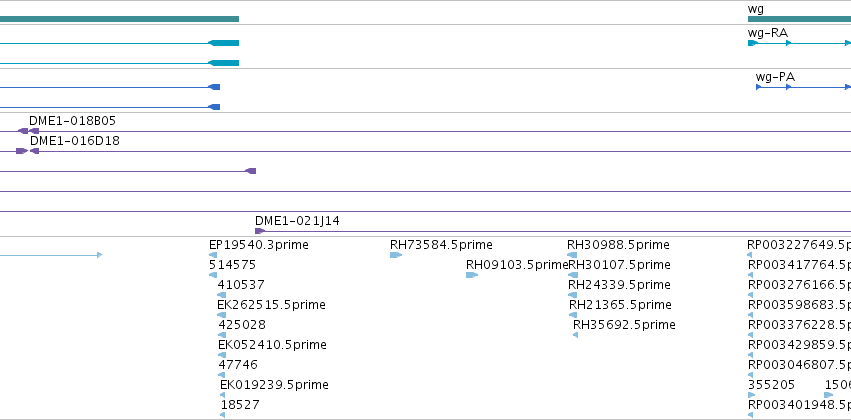Click the DME1-016D18 feature glyph
The image size is (851, 420).
click(27, 151)
